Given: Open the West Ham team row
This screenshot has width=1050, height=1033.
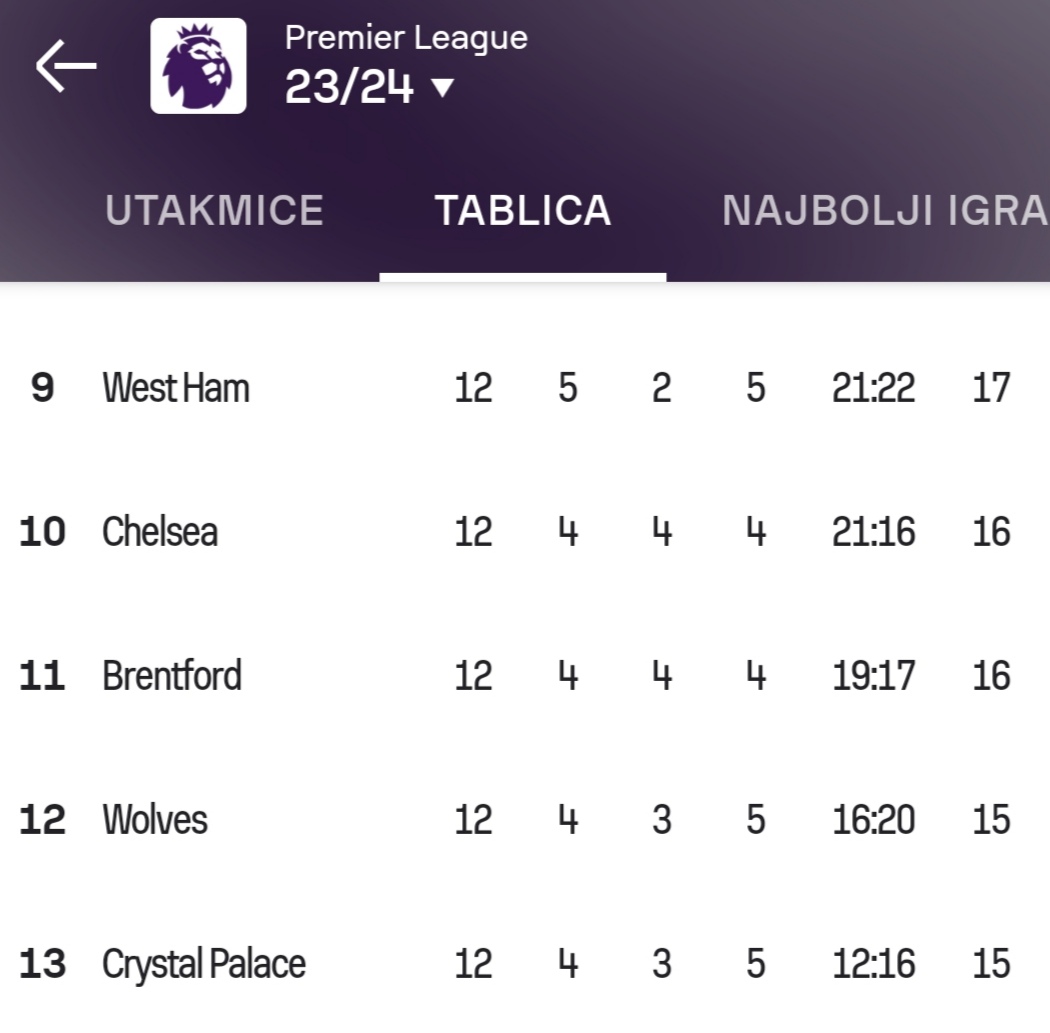Looking at the screenshot, I should click(176, 388).
